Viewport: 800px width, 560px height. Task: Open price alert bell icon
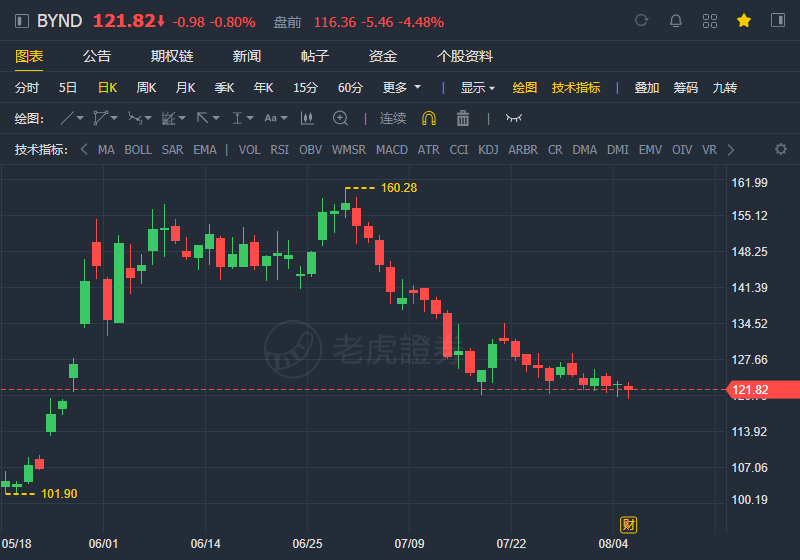click(x=676, y=21)
